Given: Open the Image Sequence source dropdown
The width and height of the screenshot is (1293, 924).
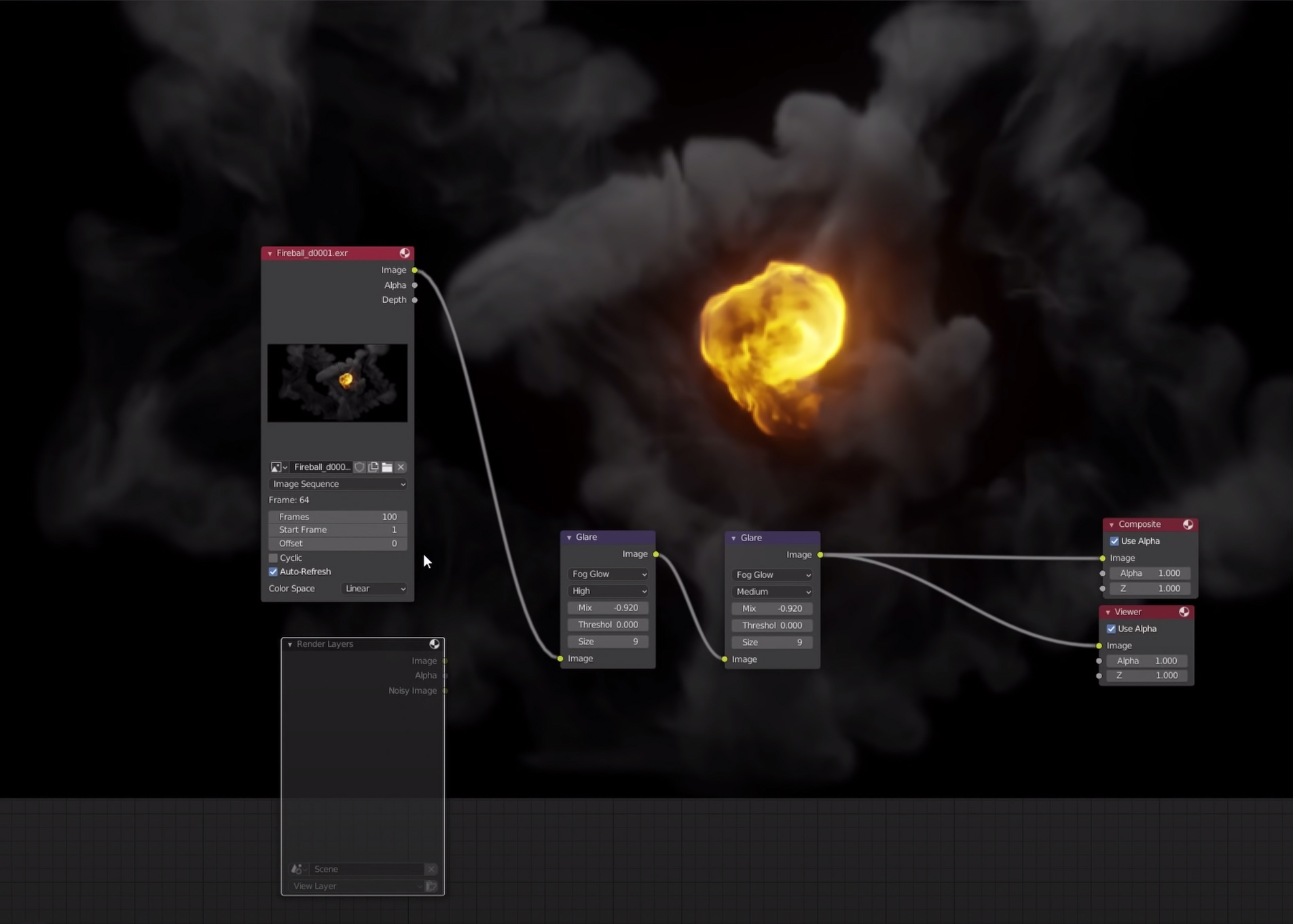Looking at the screenshot, I should pyautogui.click(x=338, y=484).
